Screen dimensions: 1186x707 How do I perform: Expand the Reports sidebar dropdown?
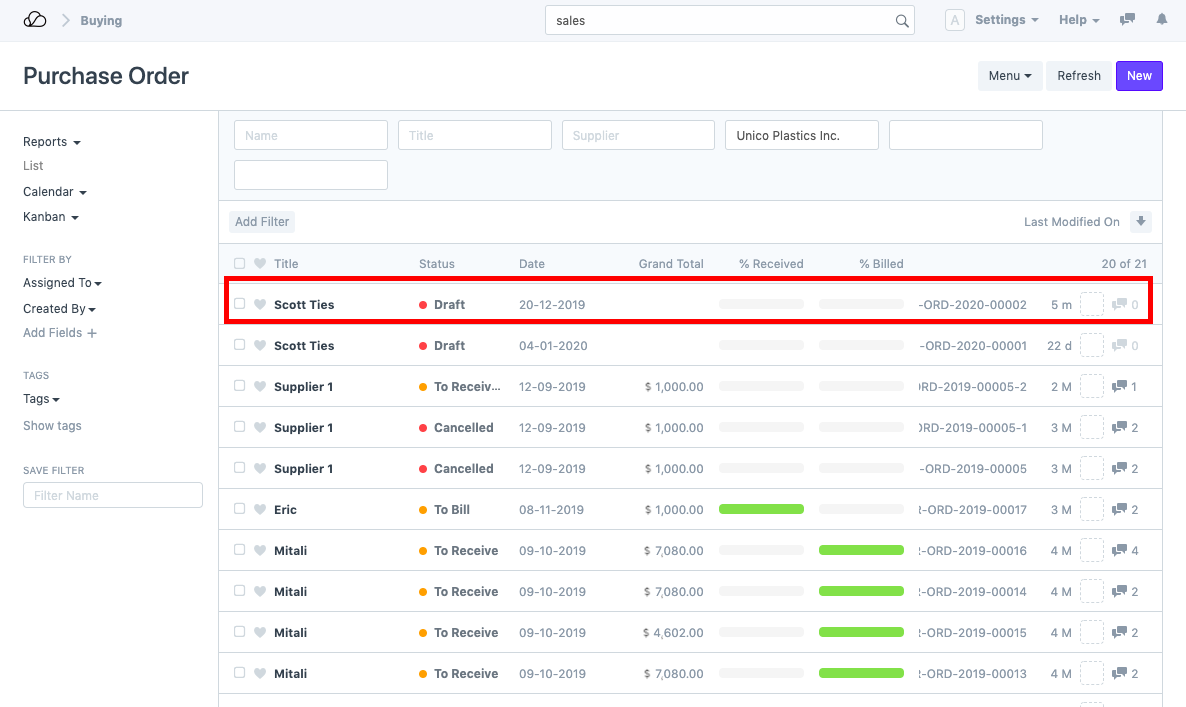point(51,142)
